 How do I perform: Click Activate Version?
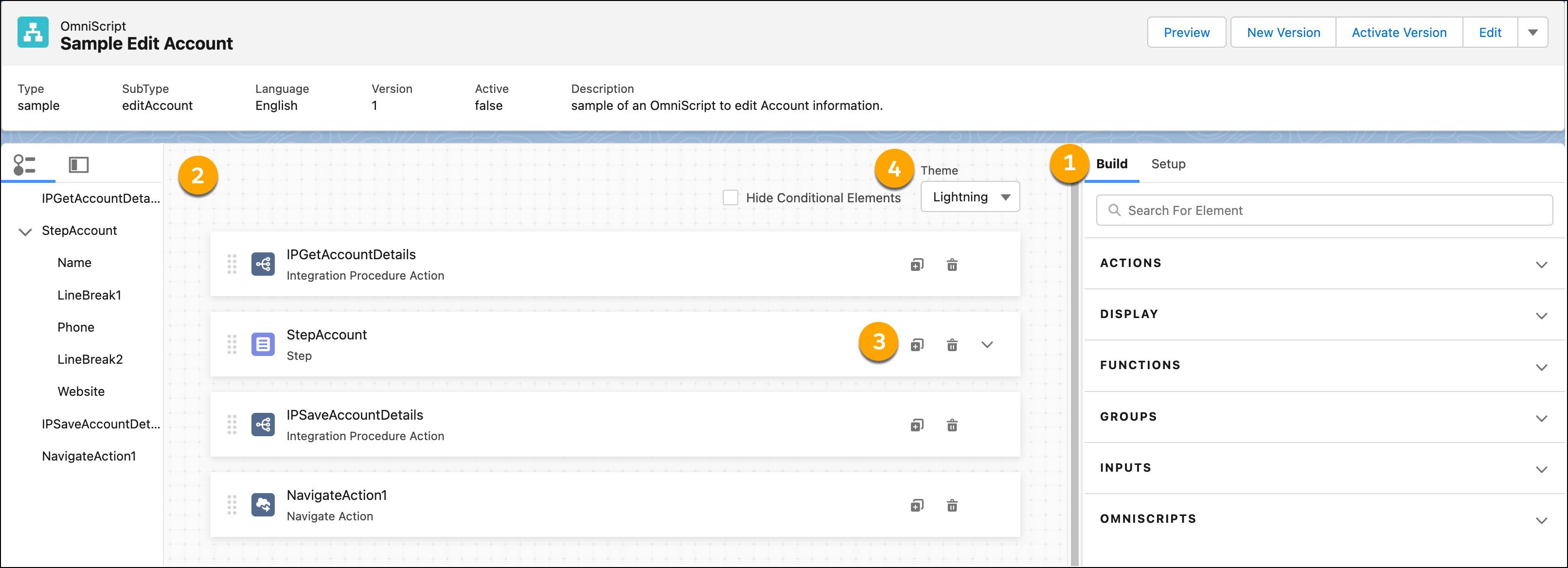(x=1398, y=32)
